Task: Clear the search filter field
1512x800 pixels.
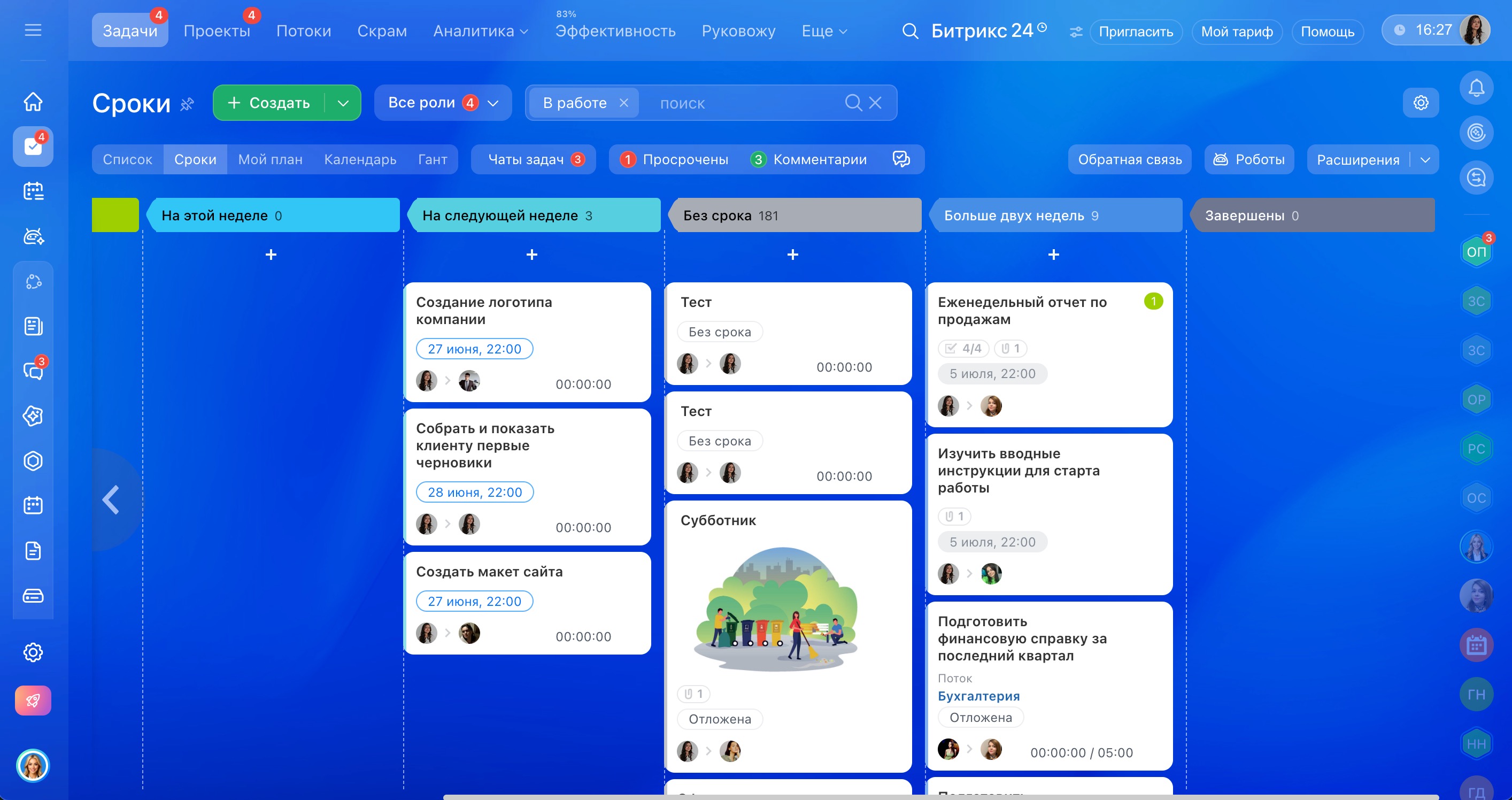Action: [x=875, y=103]
